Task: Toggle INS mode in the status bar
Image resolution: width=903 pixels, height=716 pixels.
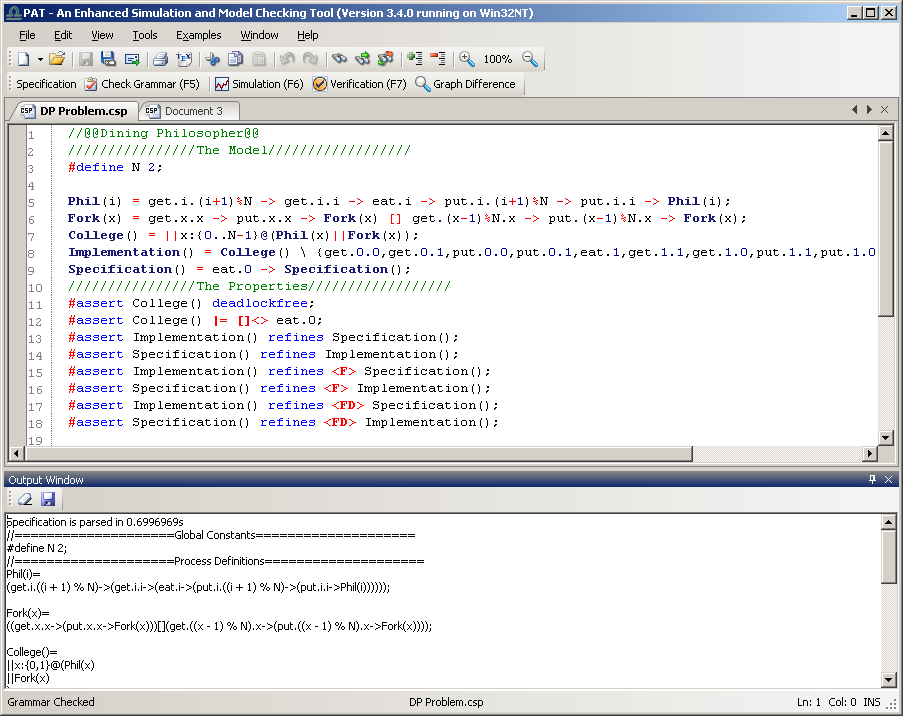Action: click(871, 703)
